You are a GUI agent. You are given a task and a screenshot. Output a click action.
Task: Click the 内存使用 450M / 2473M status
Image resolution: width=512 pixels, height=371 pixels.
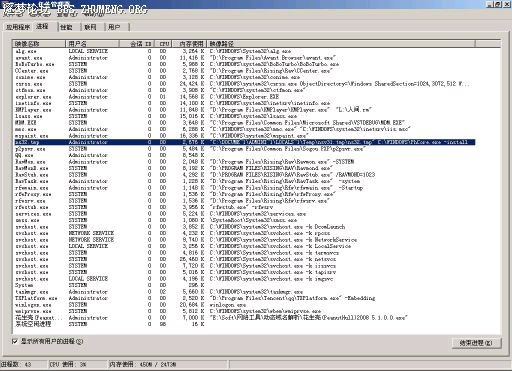coord(168,364)
